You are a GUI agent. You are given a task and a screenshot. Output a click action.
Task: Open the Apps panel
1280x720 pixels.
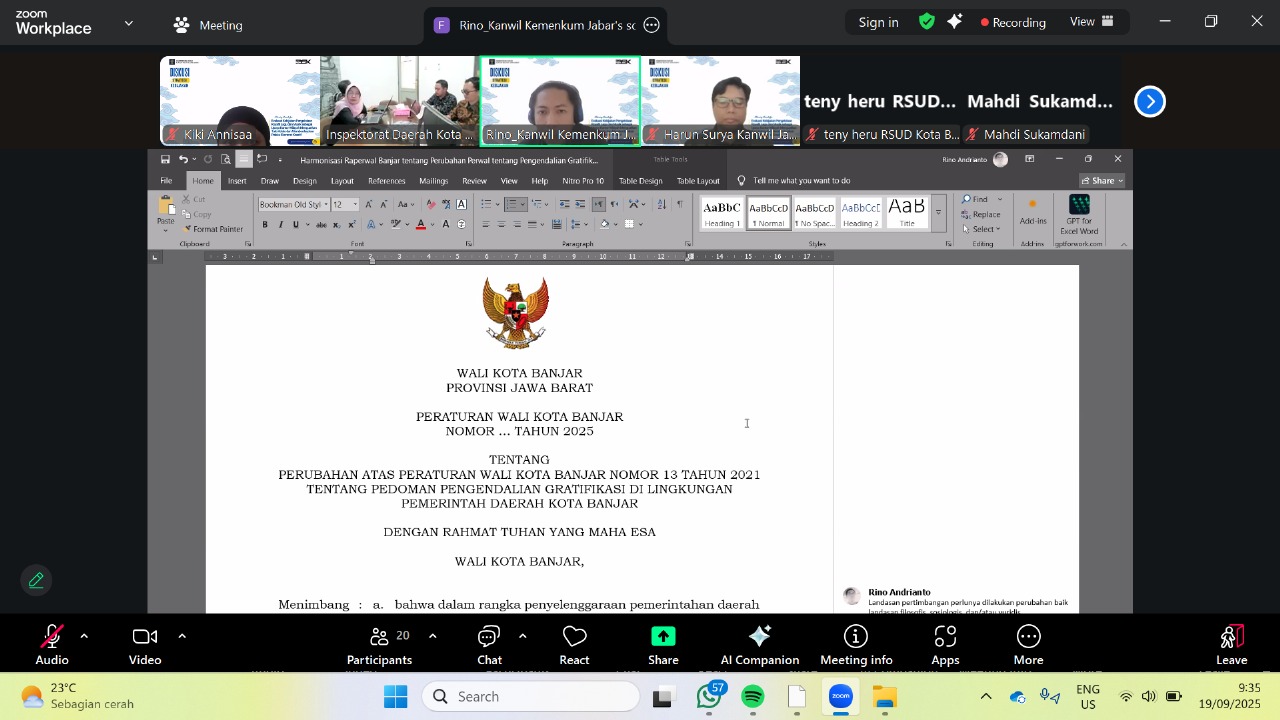tap(945, 645)
